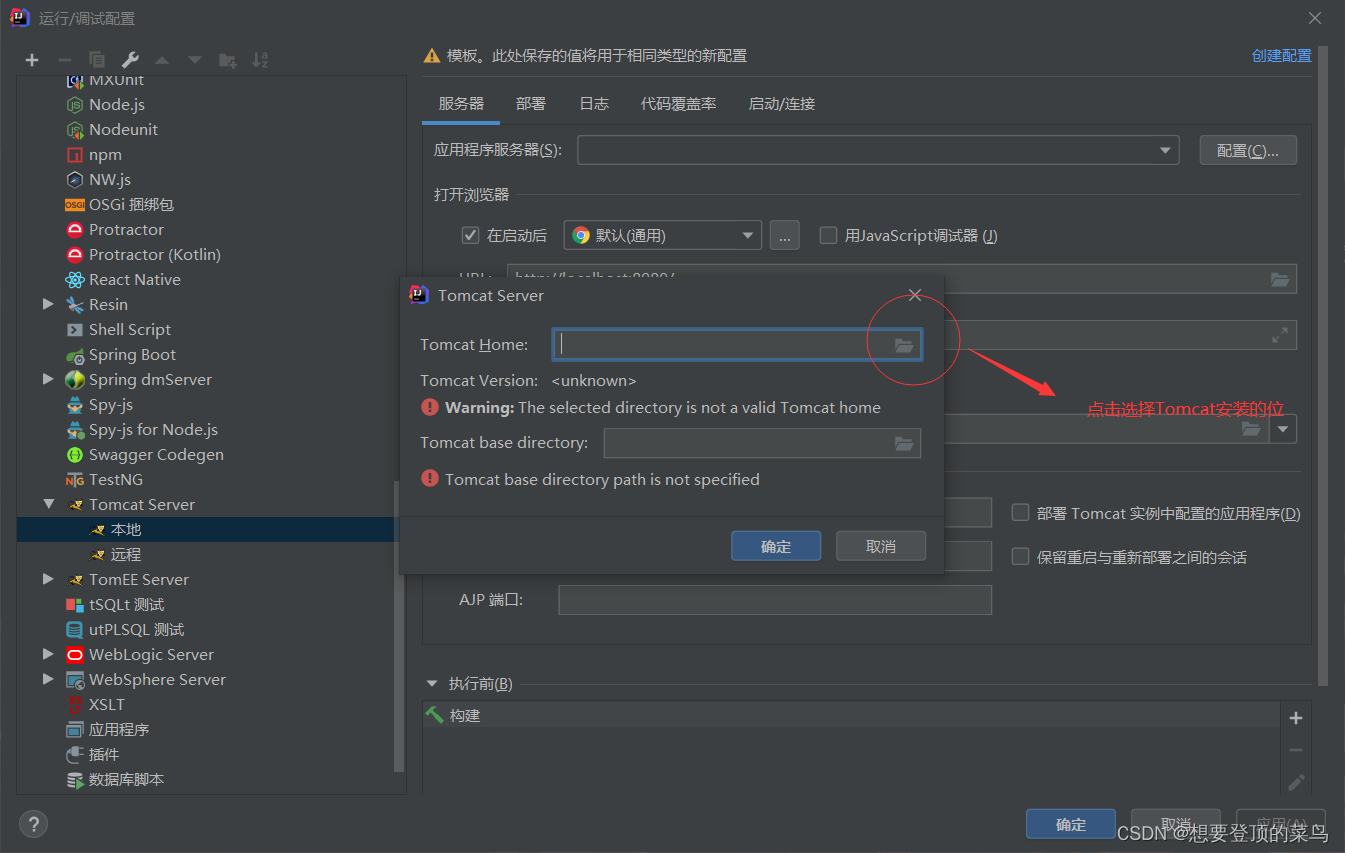Click the move up arrow in toolbar
Viewport: 1345px width, 853px height.
pyautogui.click(x=162, y=60)
